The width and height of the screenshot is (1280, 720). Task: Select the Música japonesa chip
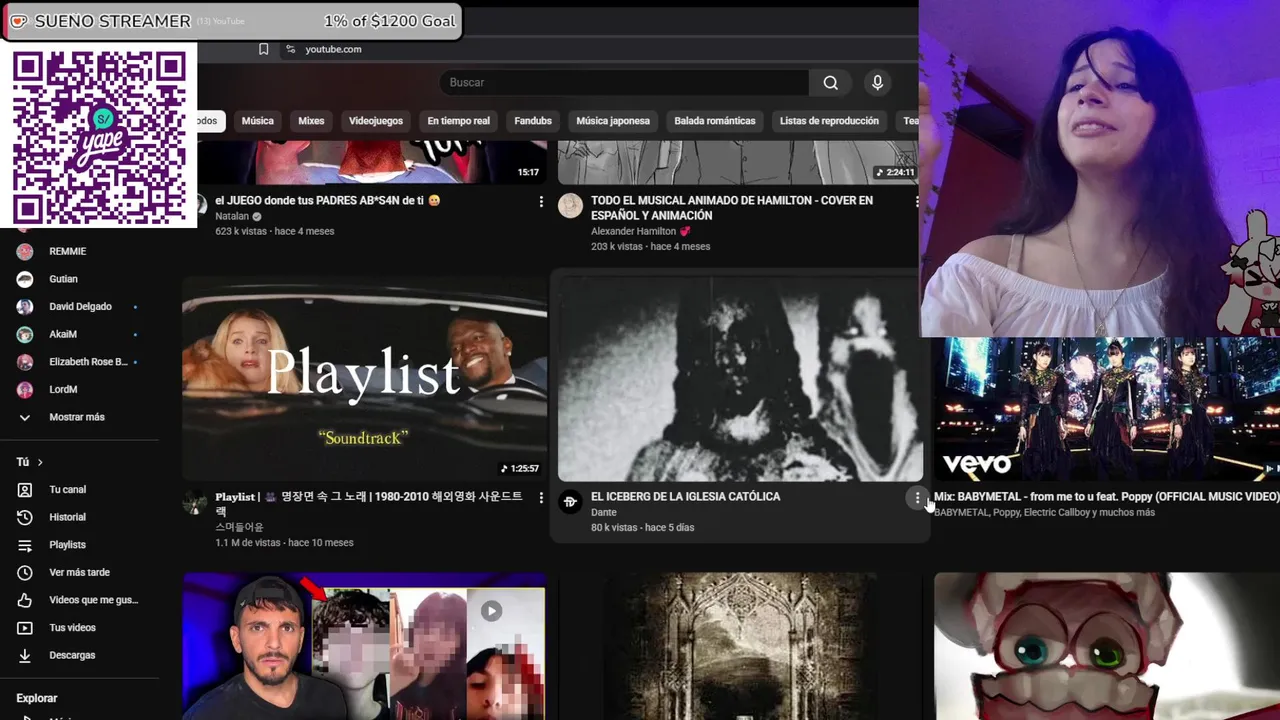tap(613, 121)
